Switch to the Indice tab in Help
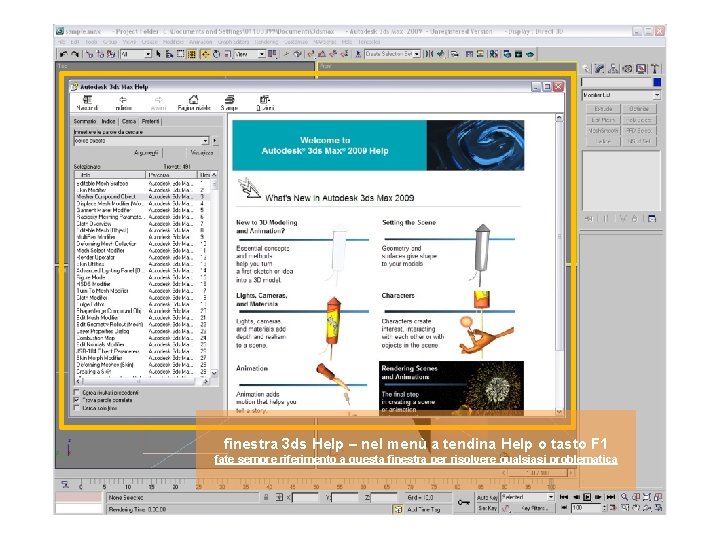Image resolution: width=720 pixels, height=540 pixels. [x=108, y=121]
